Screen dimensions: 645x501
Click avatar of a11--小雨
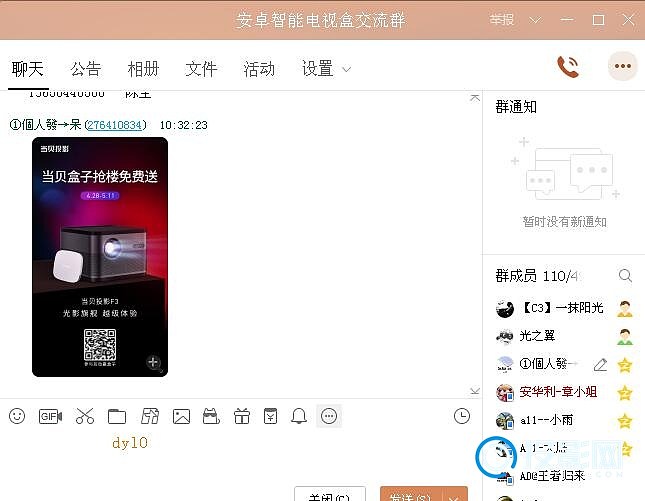[505, 421]
